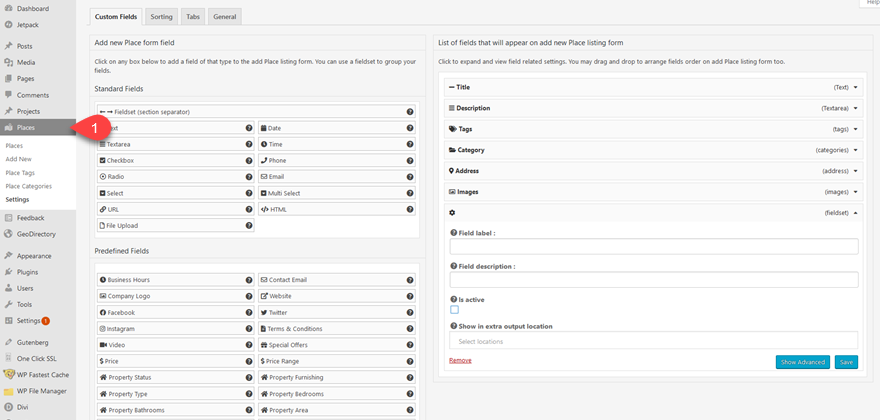Screen dimensions: 880x420
Task: Click the Remove link
Action: coord(460,360)
